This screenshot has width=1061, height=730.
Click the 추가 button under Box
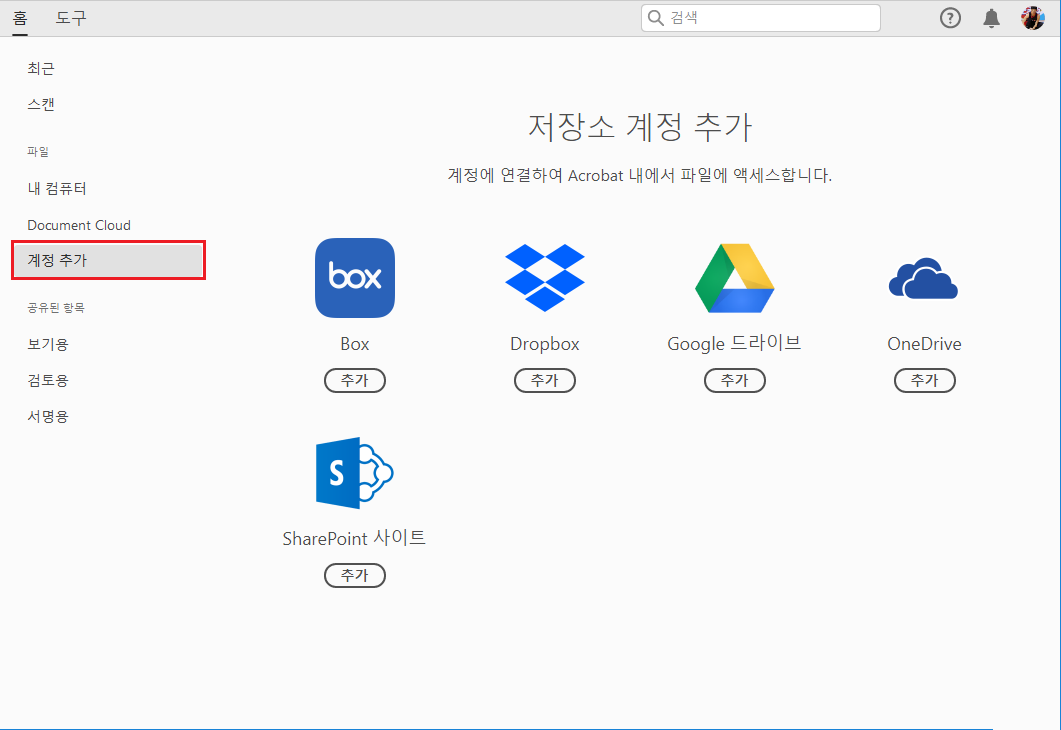355,380
